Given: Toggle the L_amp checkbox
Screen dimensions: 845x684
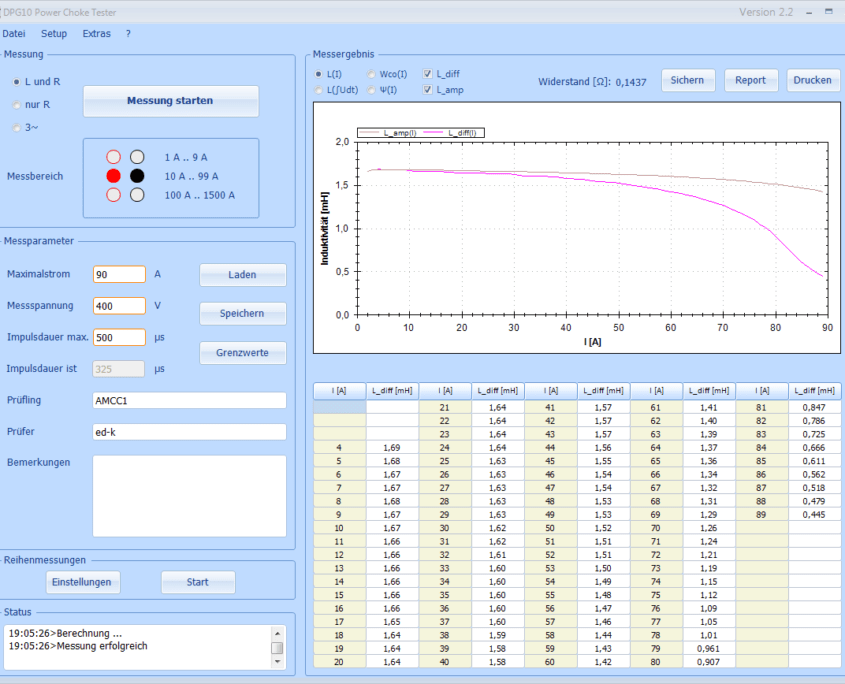Looking at the screenshot, I should [428, 90].
